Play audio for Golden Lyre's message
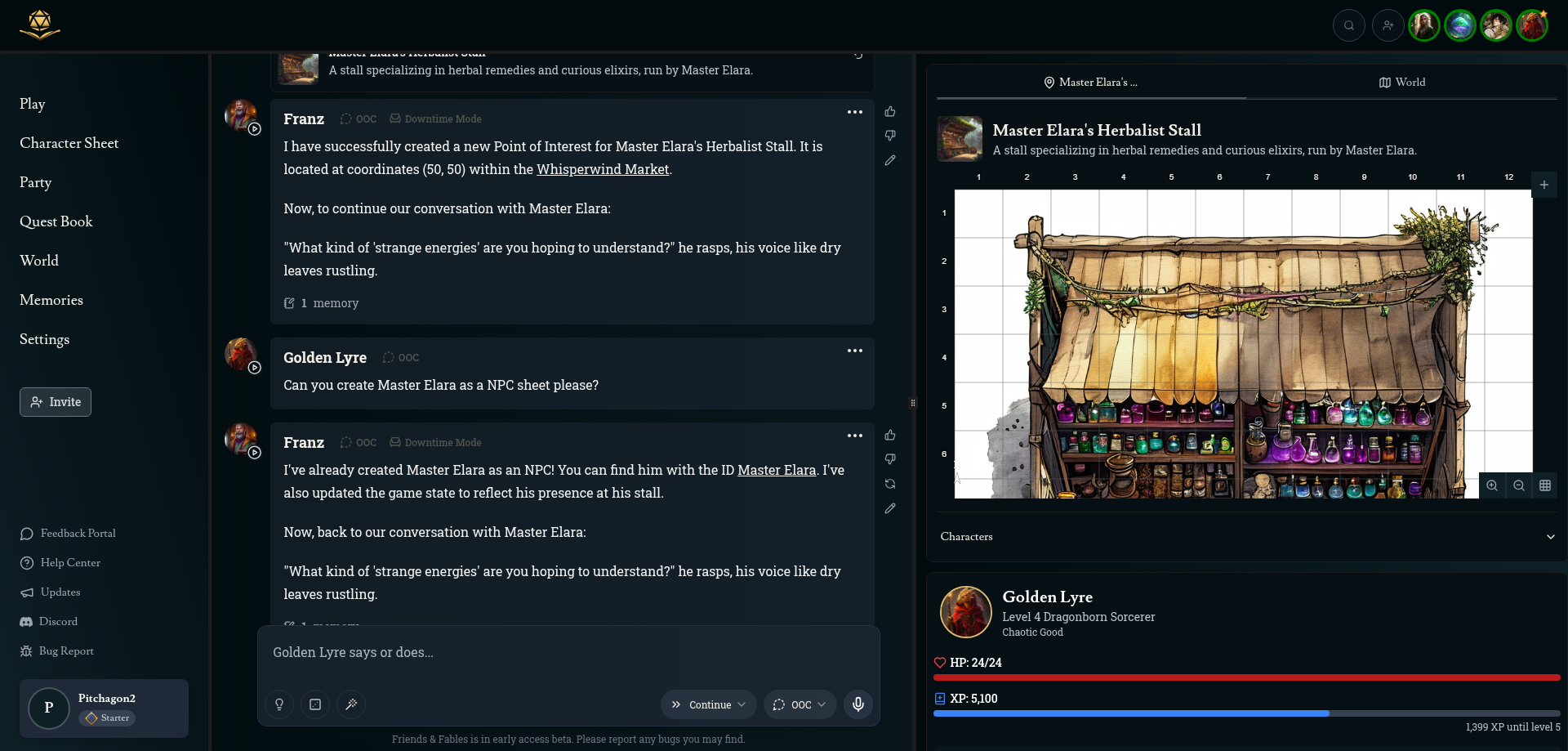 pyautogui.click(x=255, y=368)
